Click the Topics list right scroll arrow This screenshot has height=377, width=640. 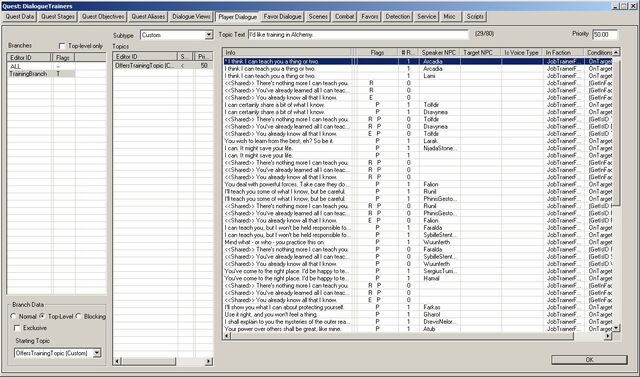[209, 361]
